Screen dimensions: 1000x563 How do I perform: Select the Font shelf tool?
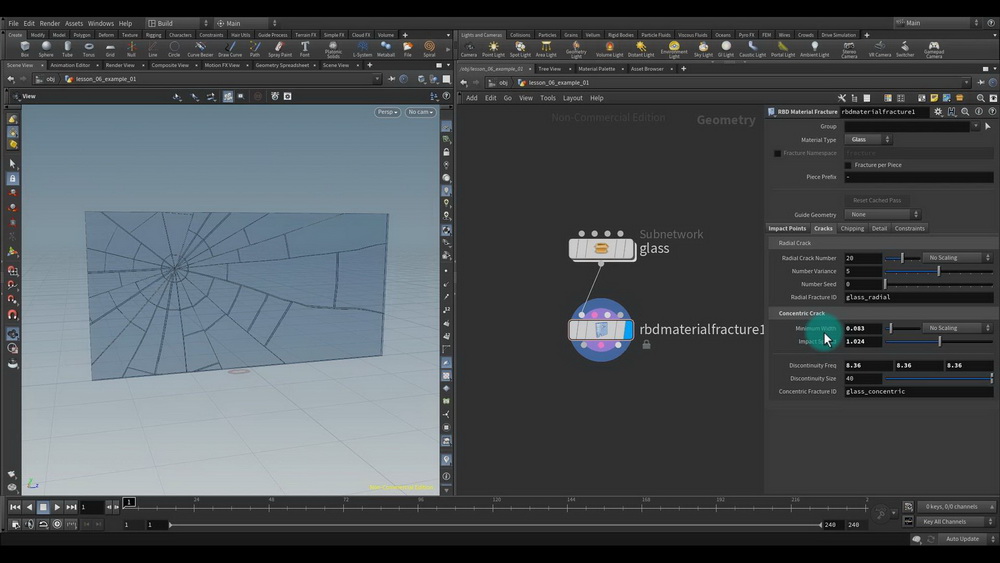[305, 49]
